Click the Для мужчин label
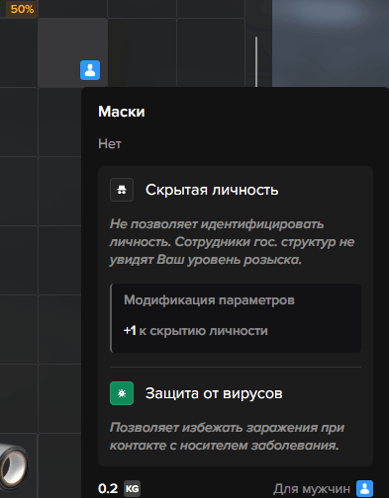 (312, 489)
